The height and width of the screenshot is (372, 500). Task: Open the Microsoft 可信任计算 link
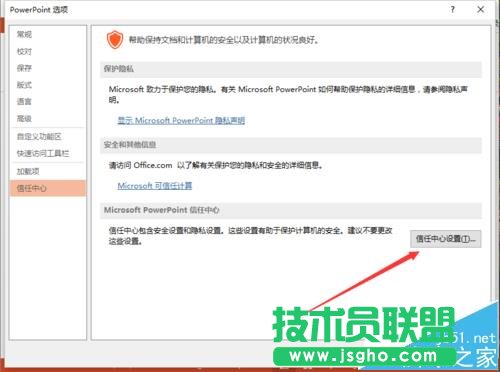[x=155, y=186]
